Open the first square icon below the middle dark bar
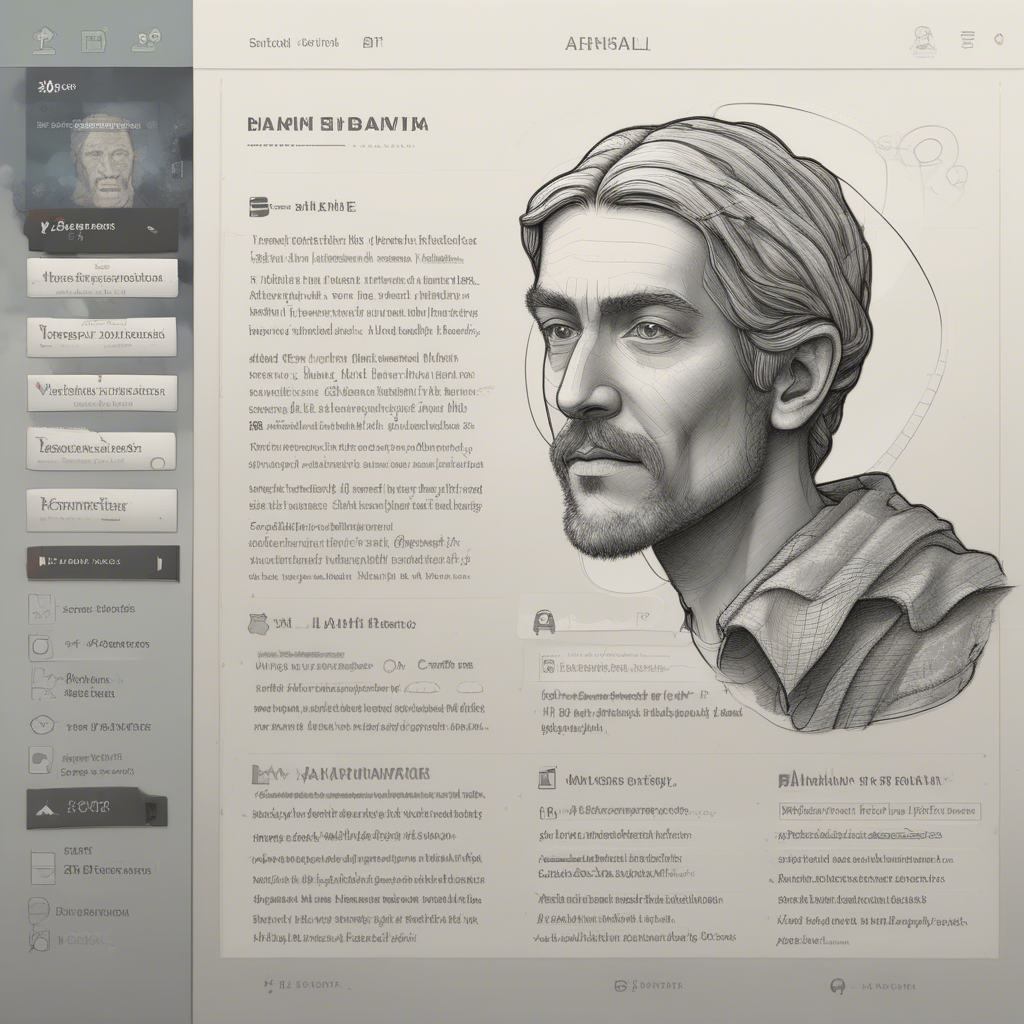This screenshot has height=1024, width=1024. tap(40, 609)
